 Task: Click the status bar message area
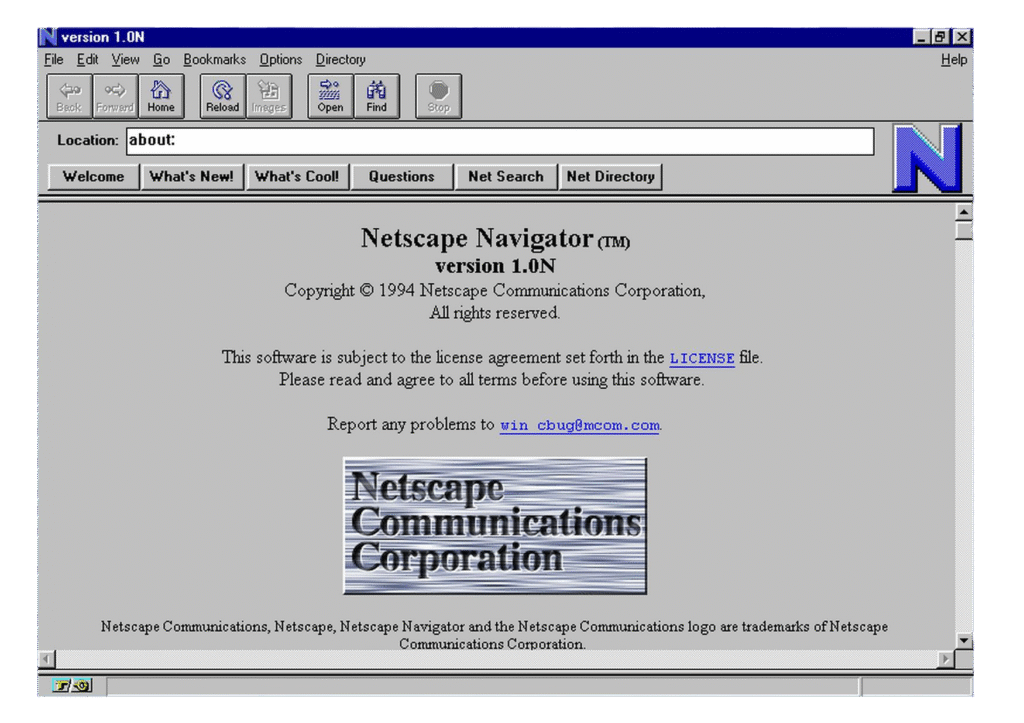tap(483, 686)
